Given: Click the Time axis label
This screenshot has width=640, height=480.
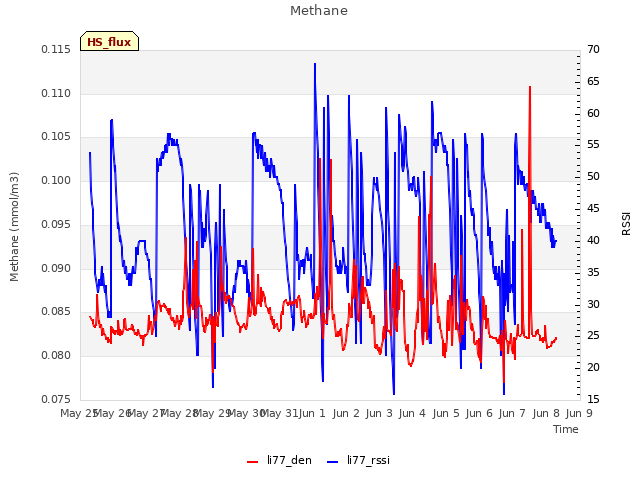Looking at the screenshot, I should pos(566,429).
